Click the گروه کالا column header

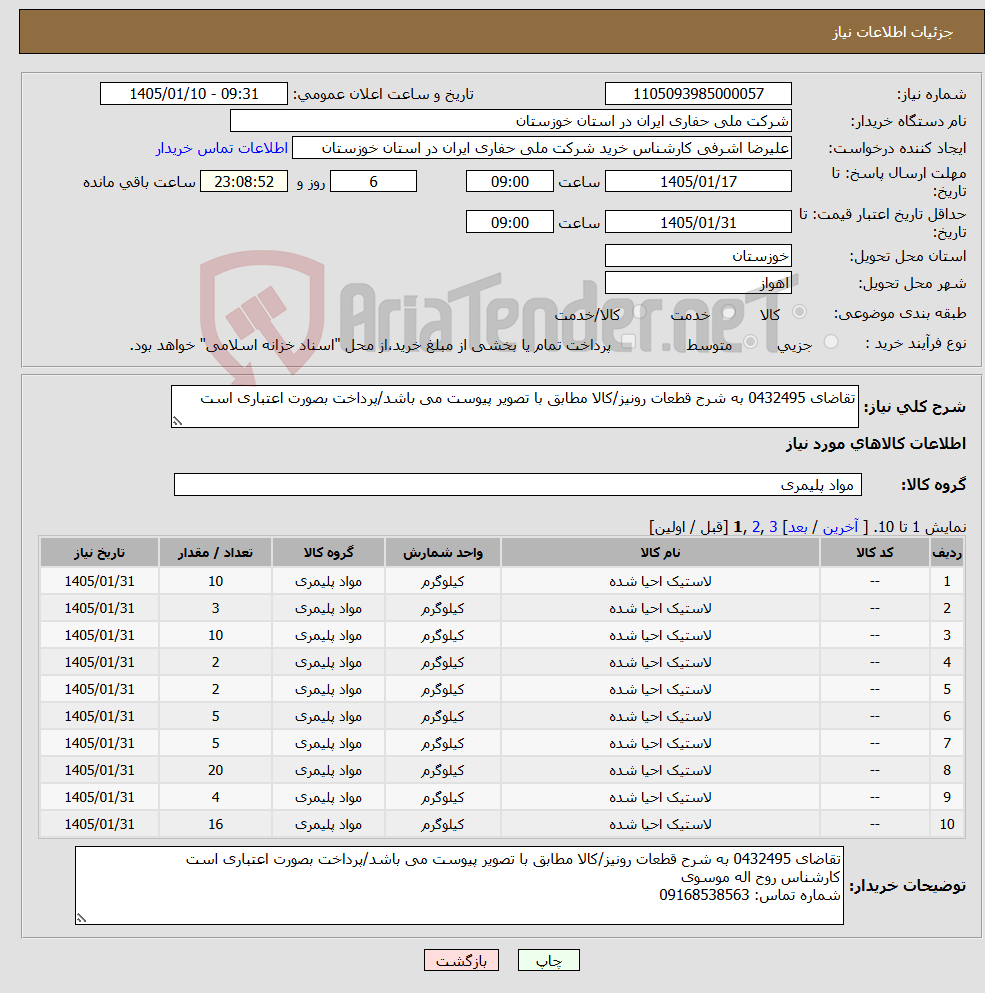point(328,553)
